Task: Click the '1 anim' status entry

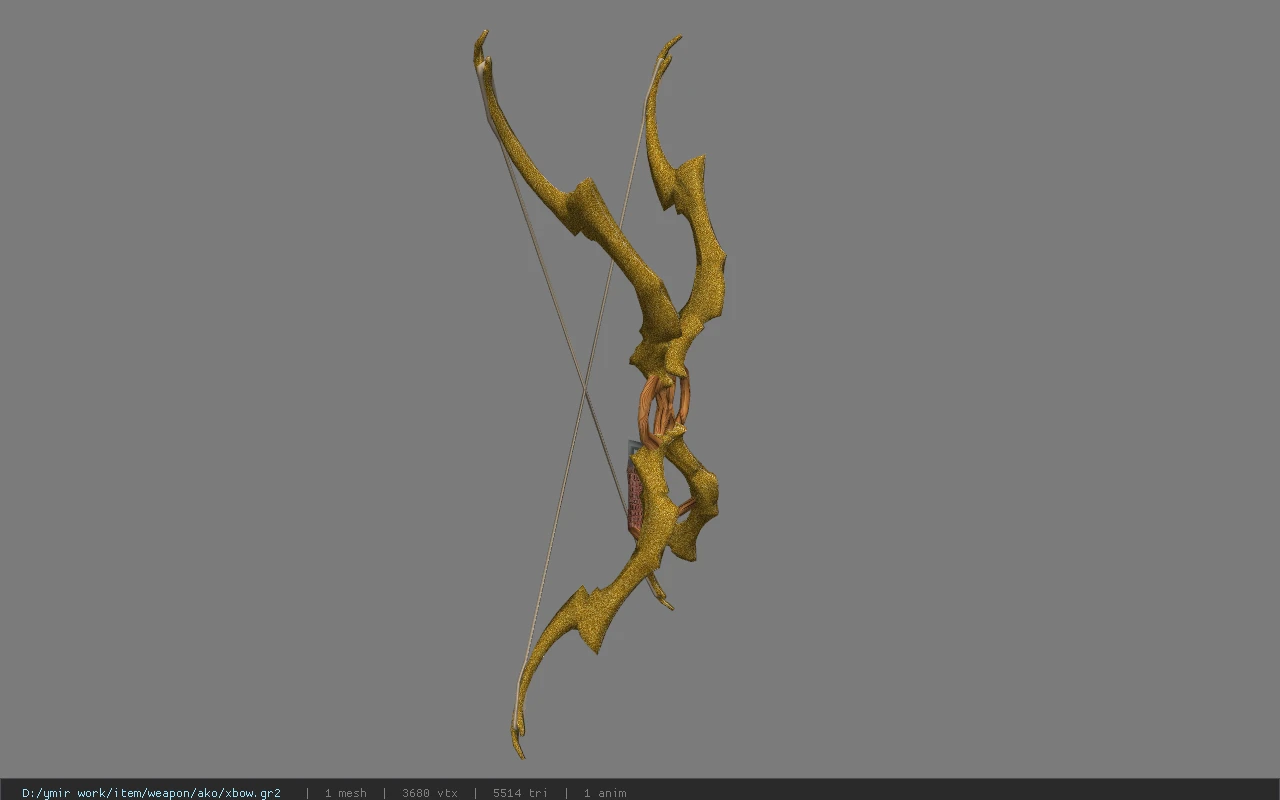Action: click(x=605, y=793)
